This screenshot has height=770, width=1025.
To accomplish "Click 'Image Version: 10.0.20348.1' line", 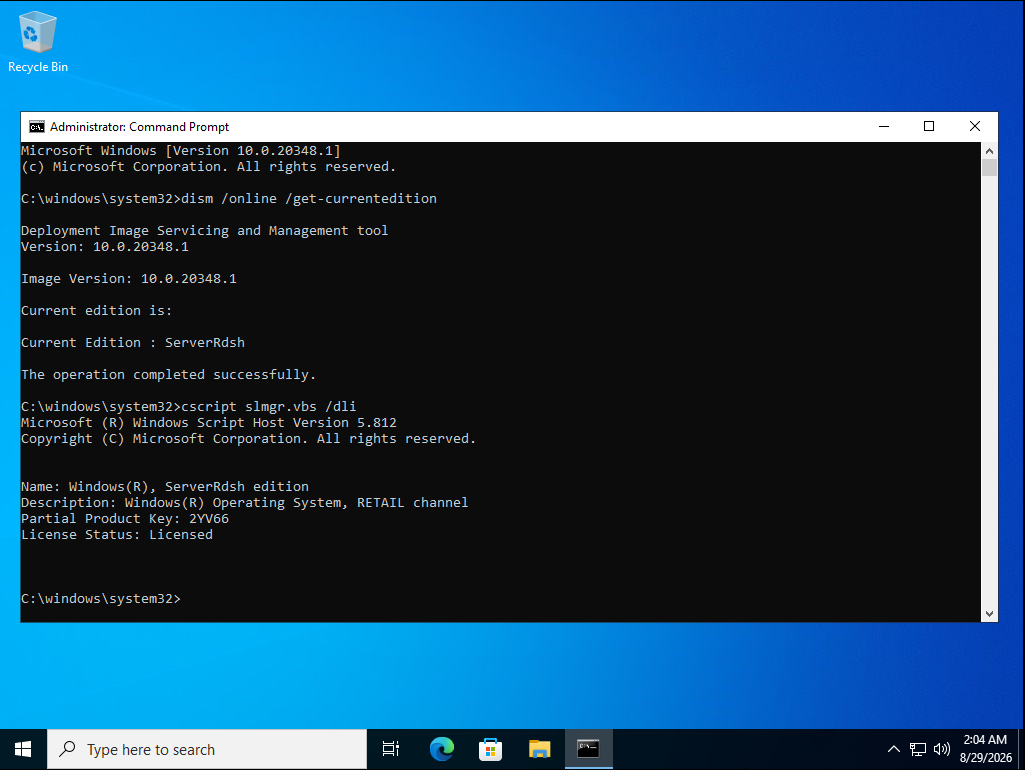I will pyautogui.click(x=129, y=278).
